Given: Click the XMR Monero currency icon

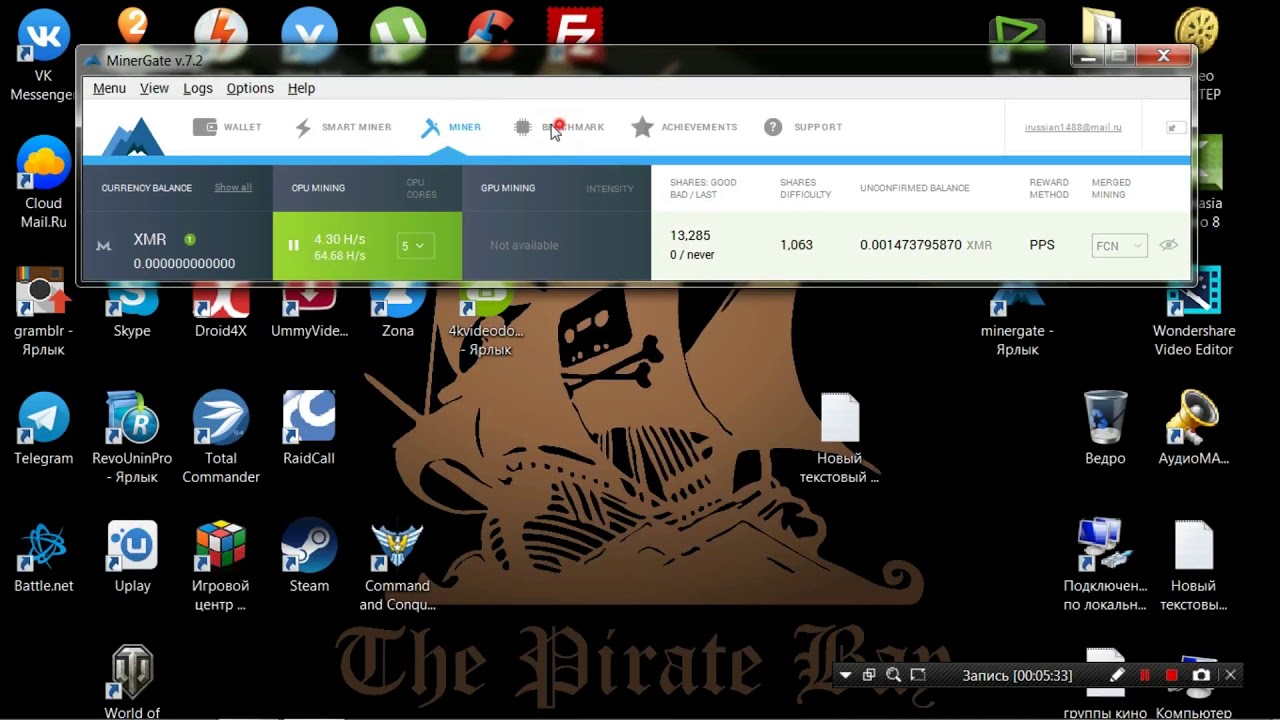Looking at the screenshot, I should (103, 245).
